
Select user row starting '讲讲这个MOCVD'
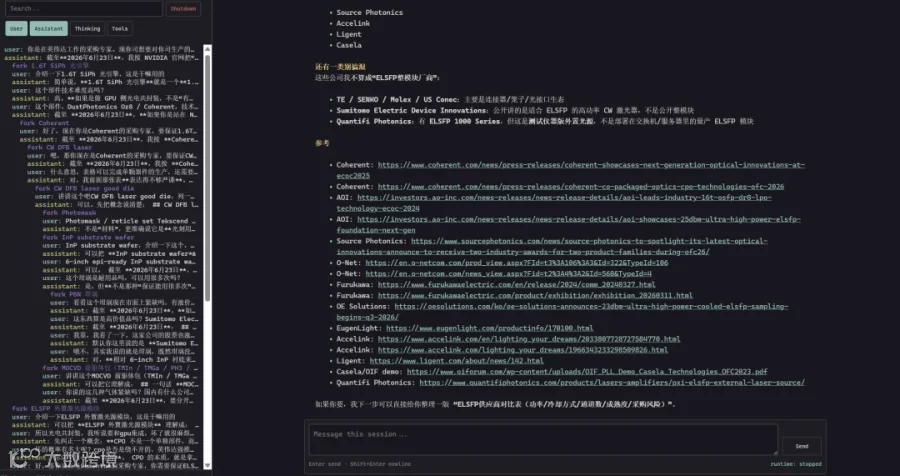119,376
